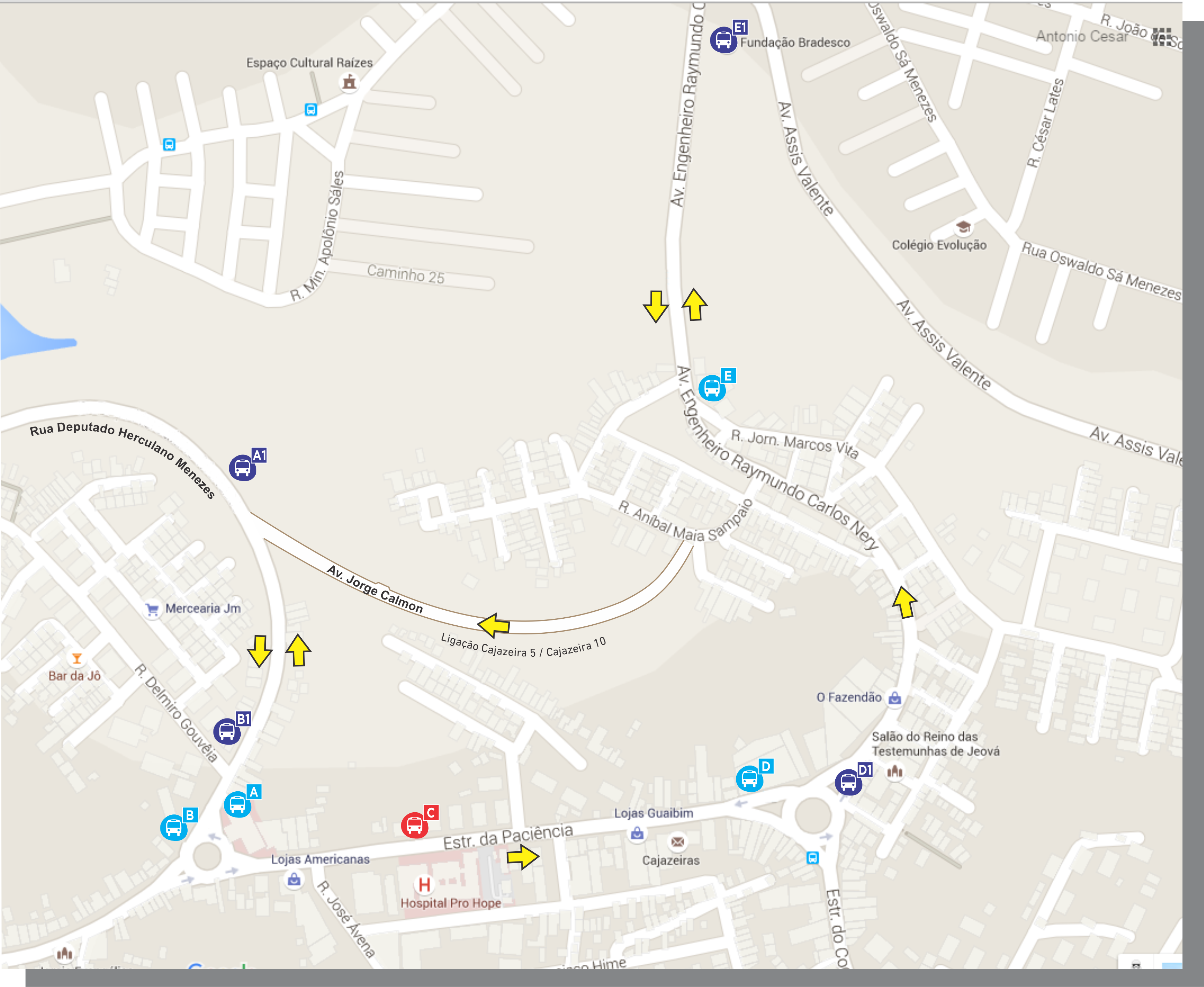This screenshot has width=1204, height=987.
Task: Click the "Fundação Bradesco" label
Action: [795, 43]
